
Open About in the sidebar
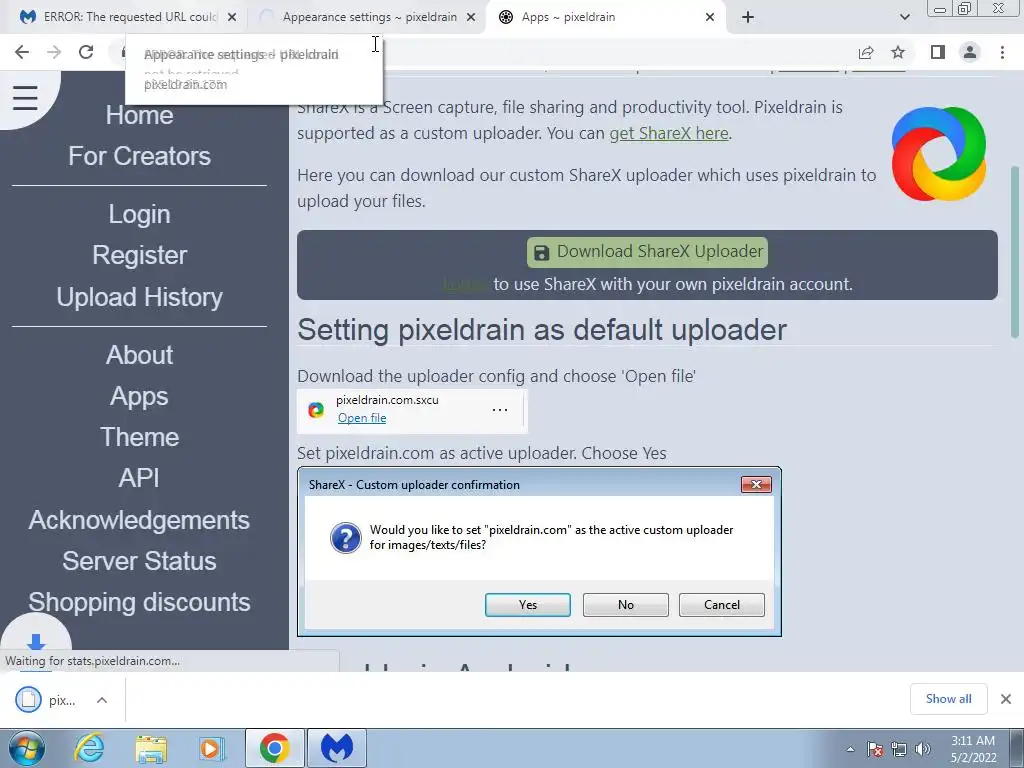139,355
